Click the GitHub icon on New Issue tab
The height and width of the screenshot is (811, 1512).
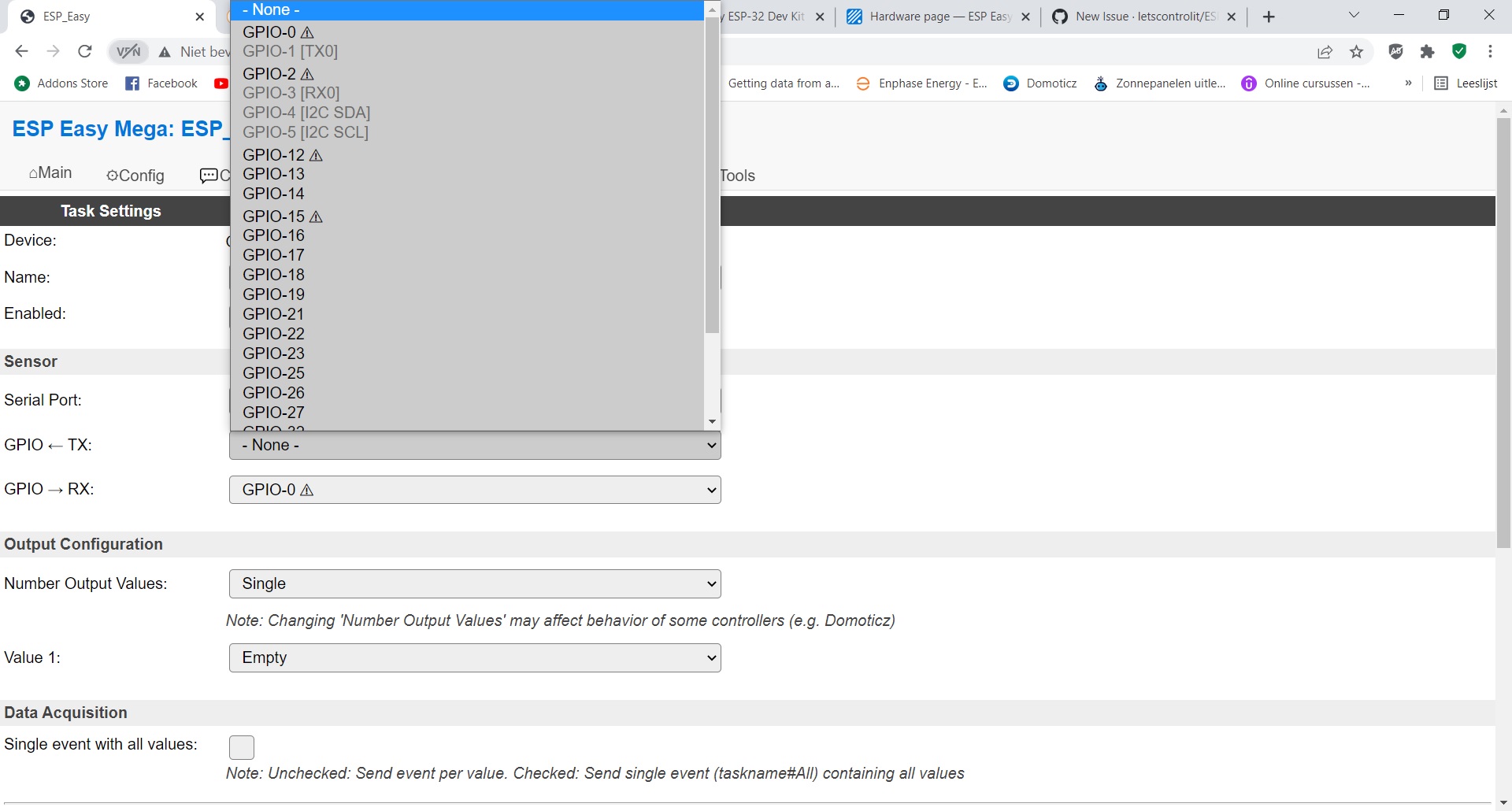(x=1060, y=16)
